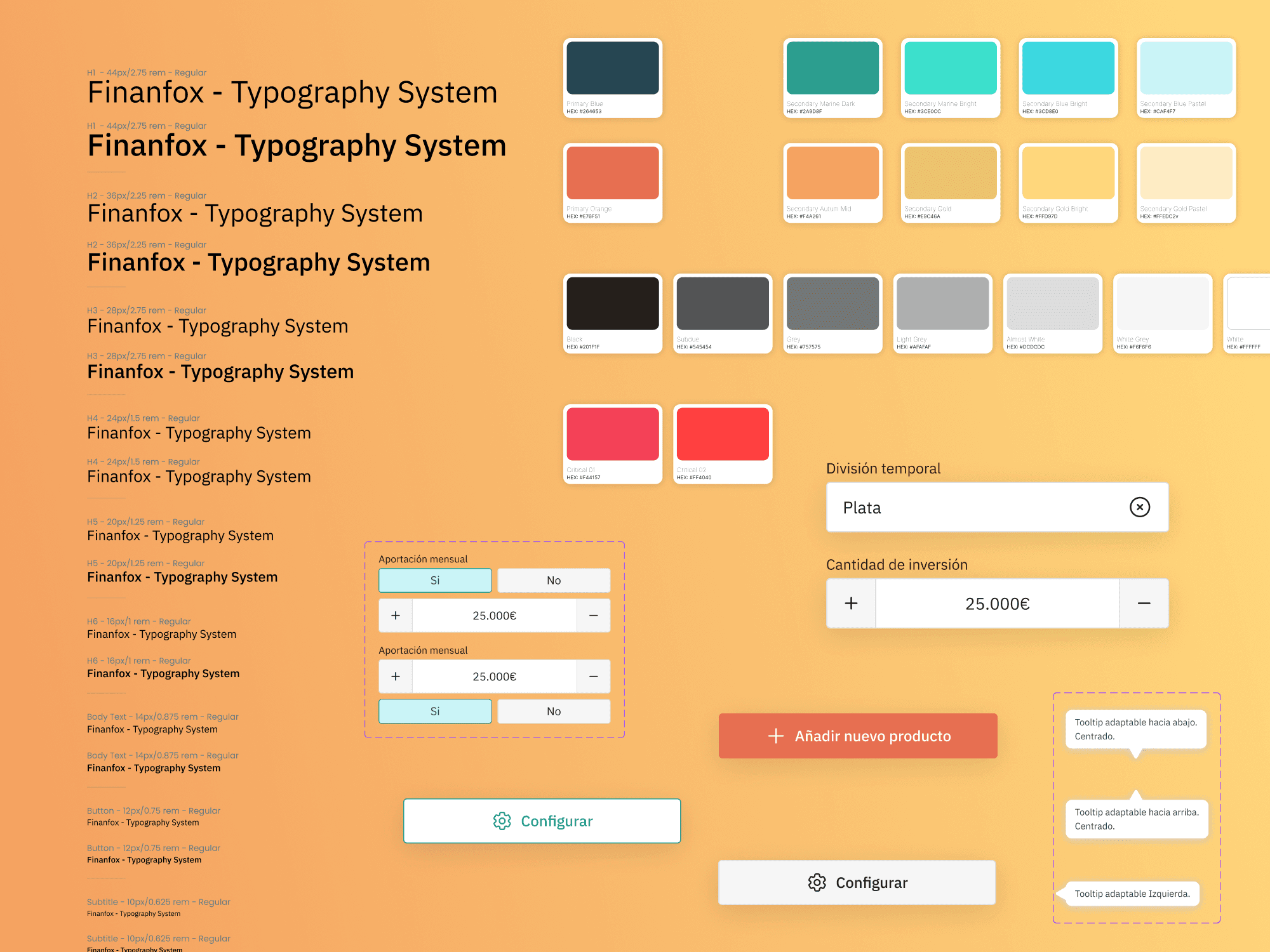1270x952 pixels.
Task: Select the Critical 02 red swatch
Action: pos(723,434)
